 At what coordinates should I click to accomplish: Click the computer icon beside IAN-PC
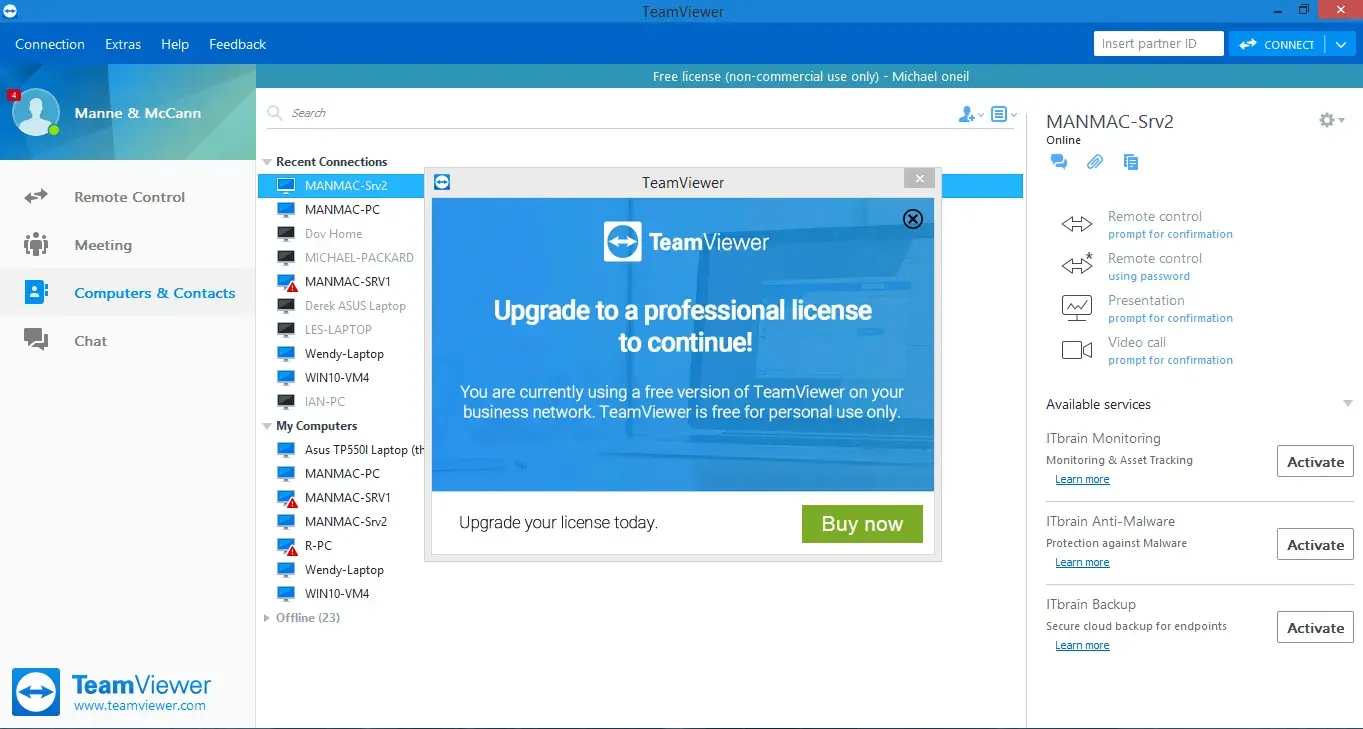[286, 402]
